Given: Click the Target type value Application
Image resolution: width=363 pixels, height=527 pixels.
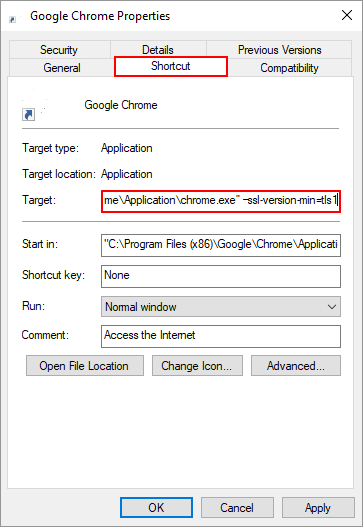Looking at the screenshot, I should [127, 148].
